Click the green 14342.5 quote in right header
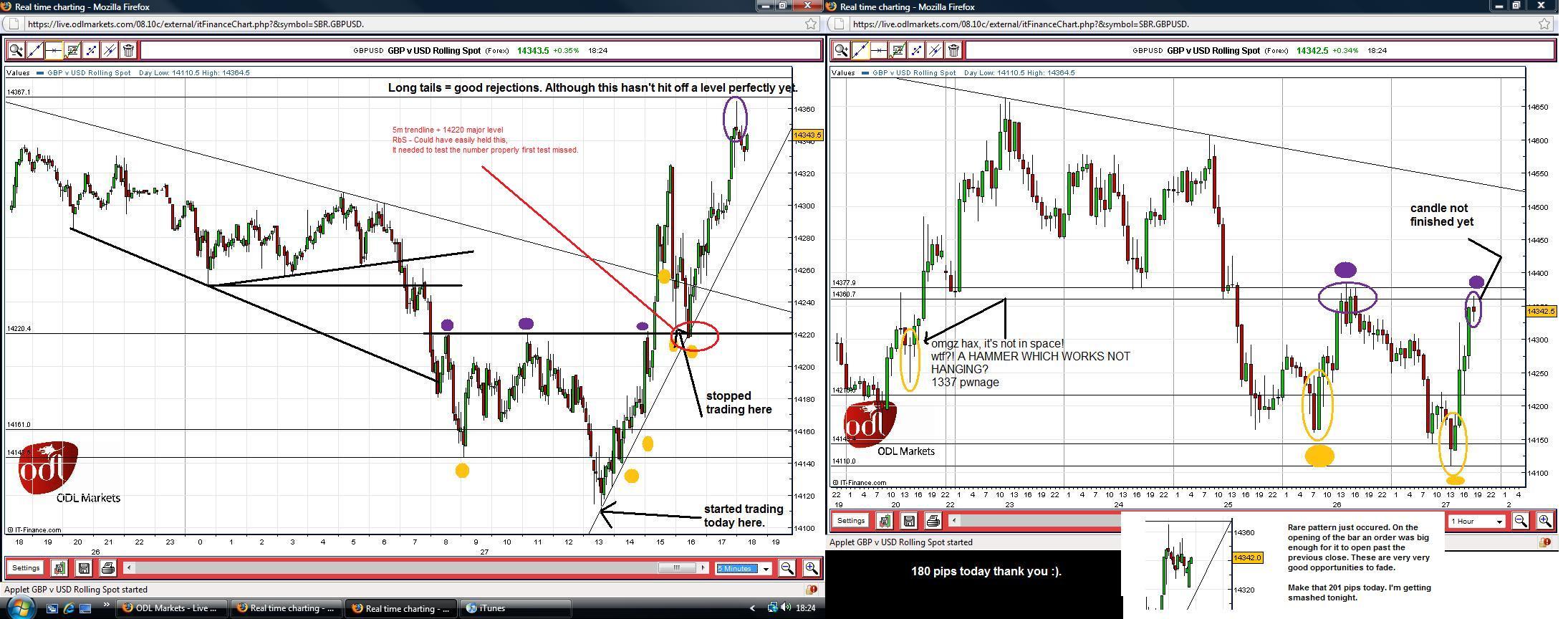 pos(1312,51)
